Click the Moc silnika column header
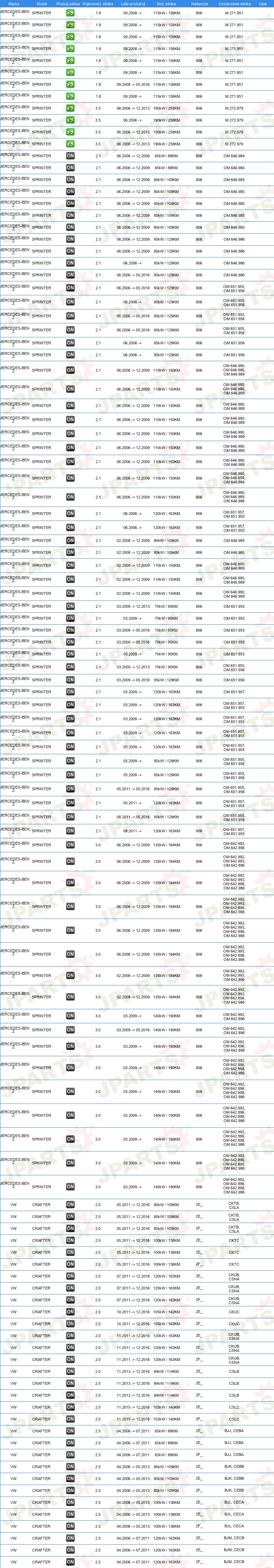This screenshot has height=1568, width=274. pyautogui.click(x=166, y=4)
